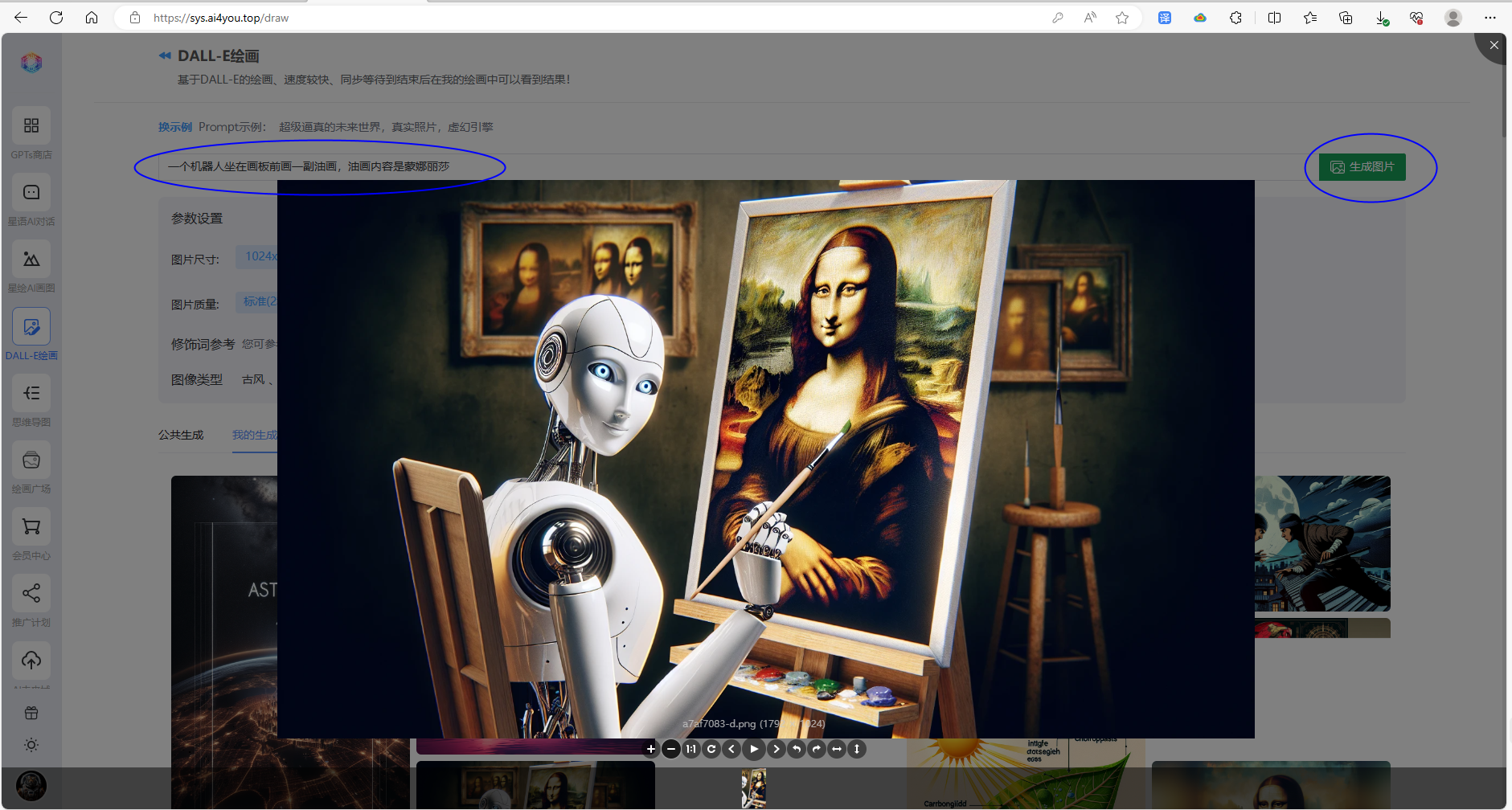Open 思维导图 from the sidebar
This screenshot has width=1512, height=810.
point(31,400)
